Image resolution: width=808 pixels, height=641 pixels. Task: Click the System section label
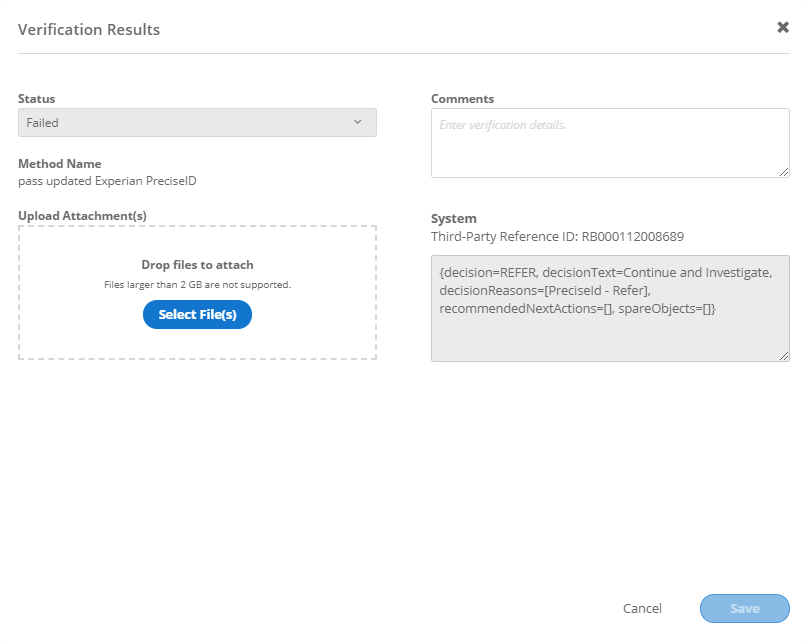click(454, 218)
